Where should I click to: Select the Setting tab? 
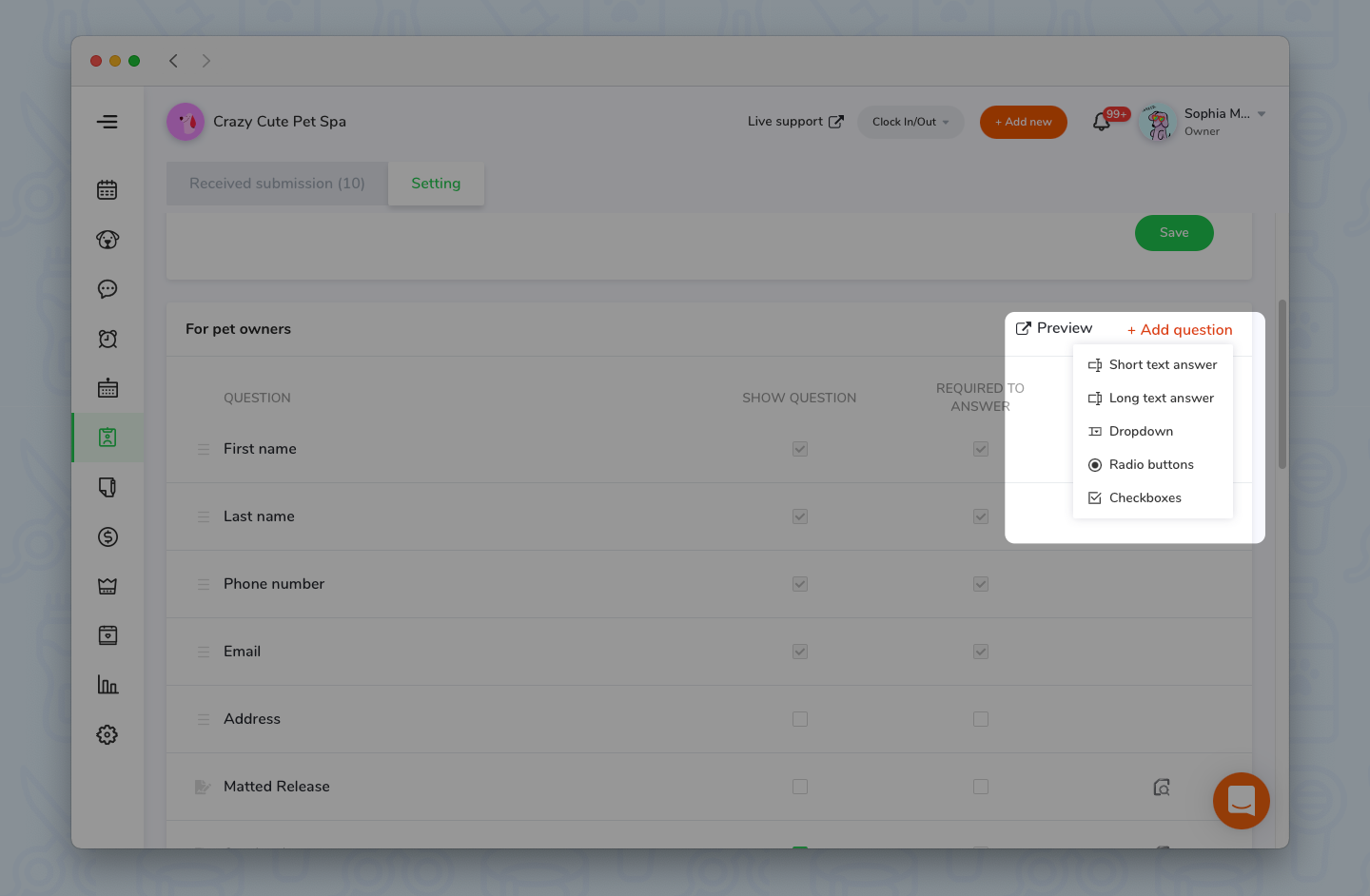(436, 184)
